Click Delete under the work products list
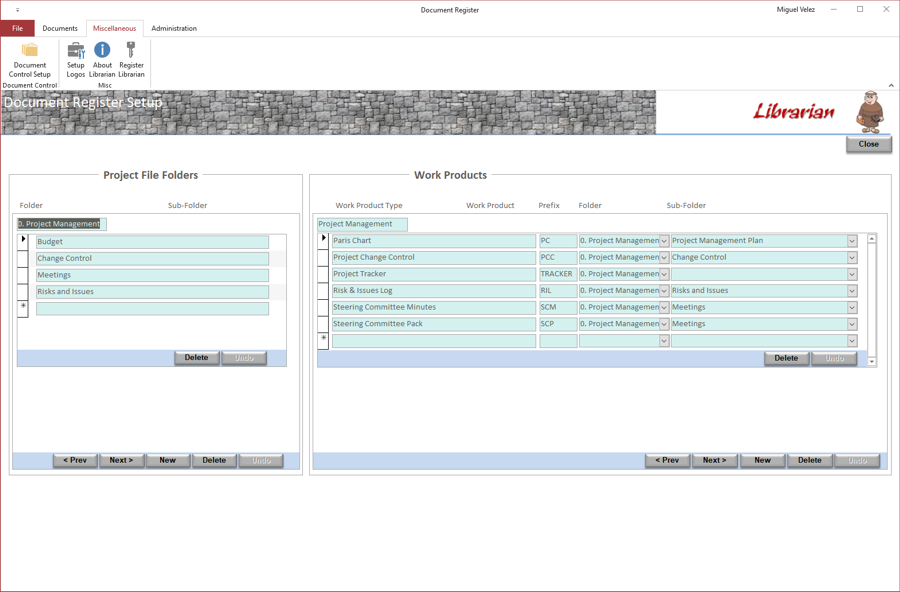The width and height of the screenshot is (900, 592). 786,358
